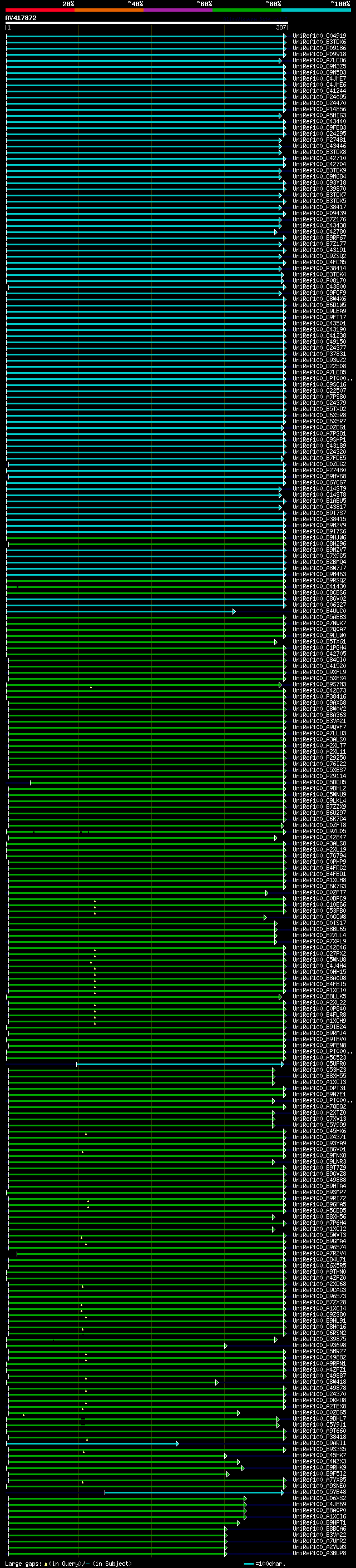Select the UniRef100_P38418 label text
This screenshot has width=356, height=1568.
pyautogui.click(x=319, y=1437)
